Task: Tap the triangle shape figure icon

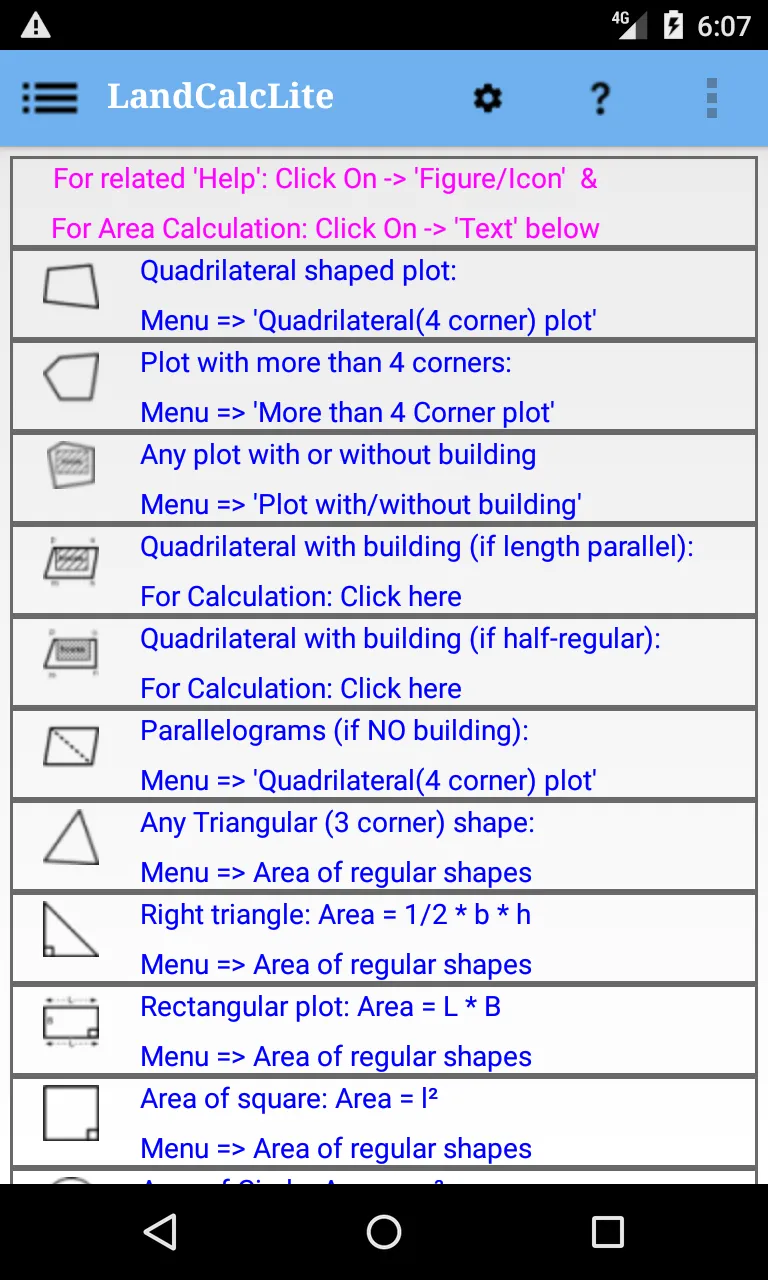Action: tap(71, 837)
